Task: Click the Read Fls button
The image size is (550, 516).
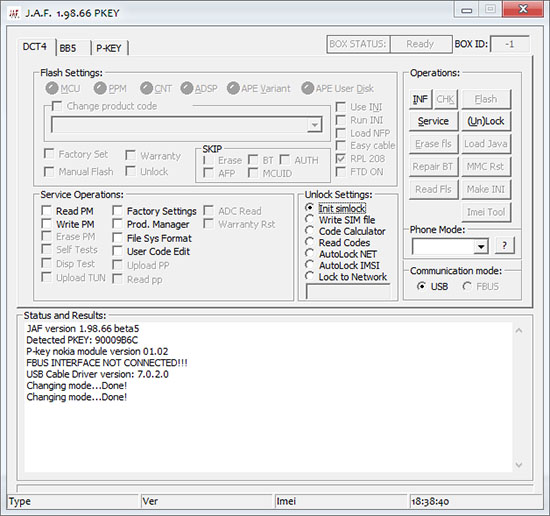Action: coord(433,189)
